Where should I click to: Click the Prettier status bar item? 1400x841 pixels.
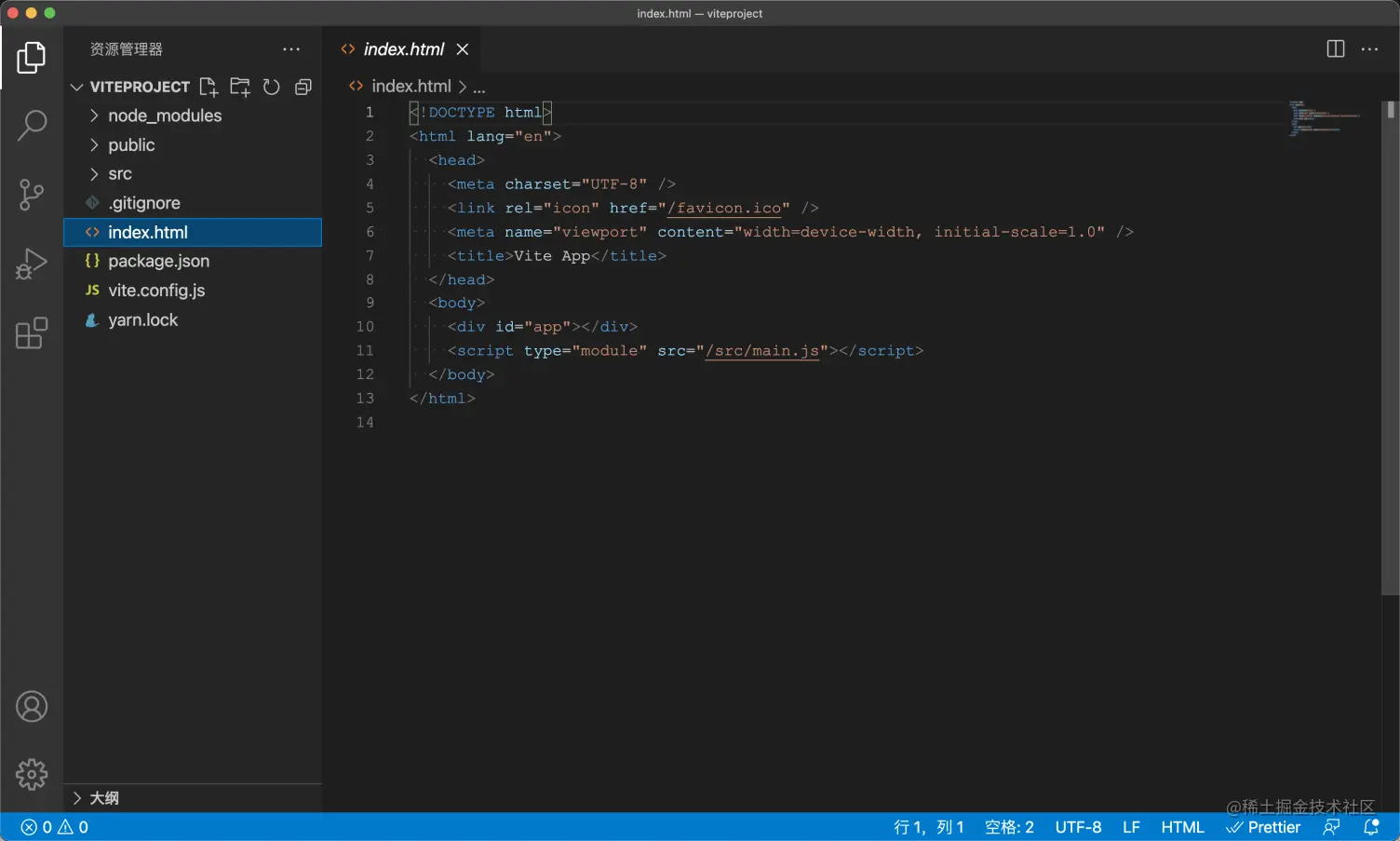(x=1263, y=827)
